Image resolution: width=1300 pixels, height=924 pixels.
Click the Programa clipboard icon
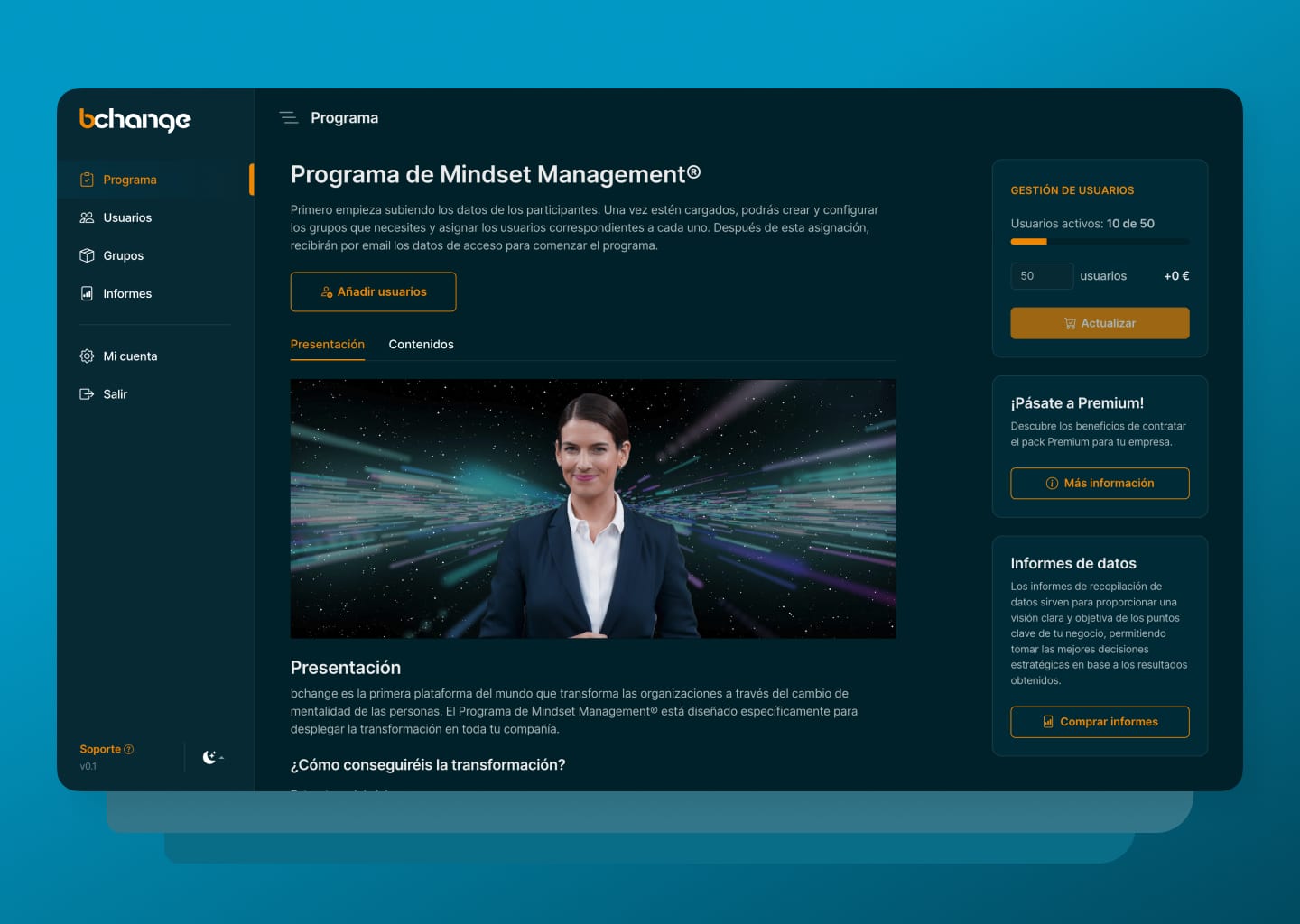tap(87, 180)
